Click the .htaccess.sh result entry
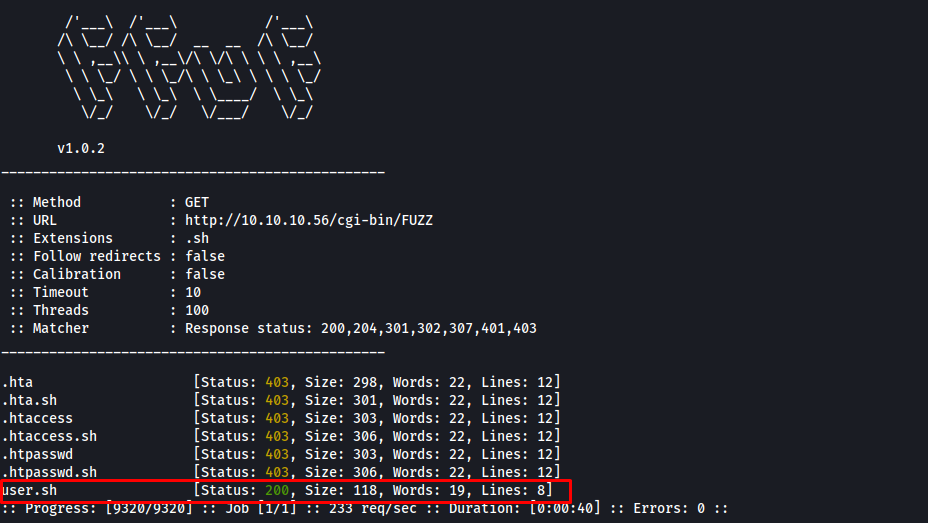Image resolution: width=928 pixels, height=523 pixels. click(49, 436)
